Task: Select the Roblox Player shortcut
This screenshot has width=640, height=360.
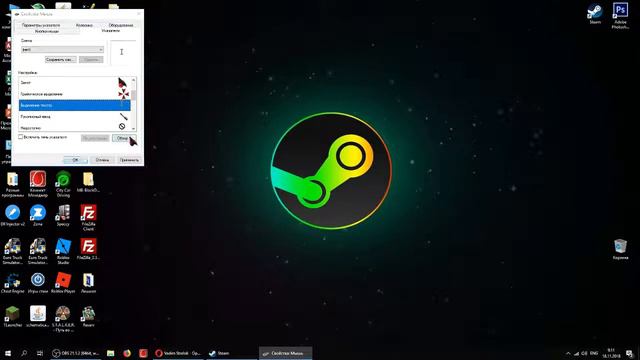Action: [63, 283]
